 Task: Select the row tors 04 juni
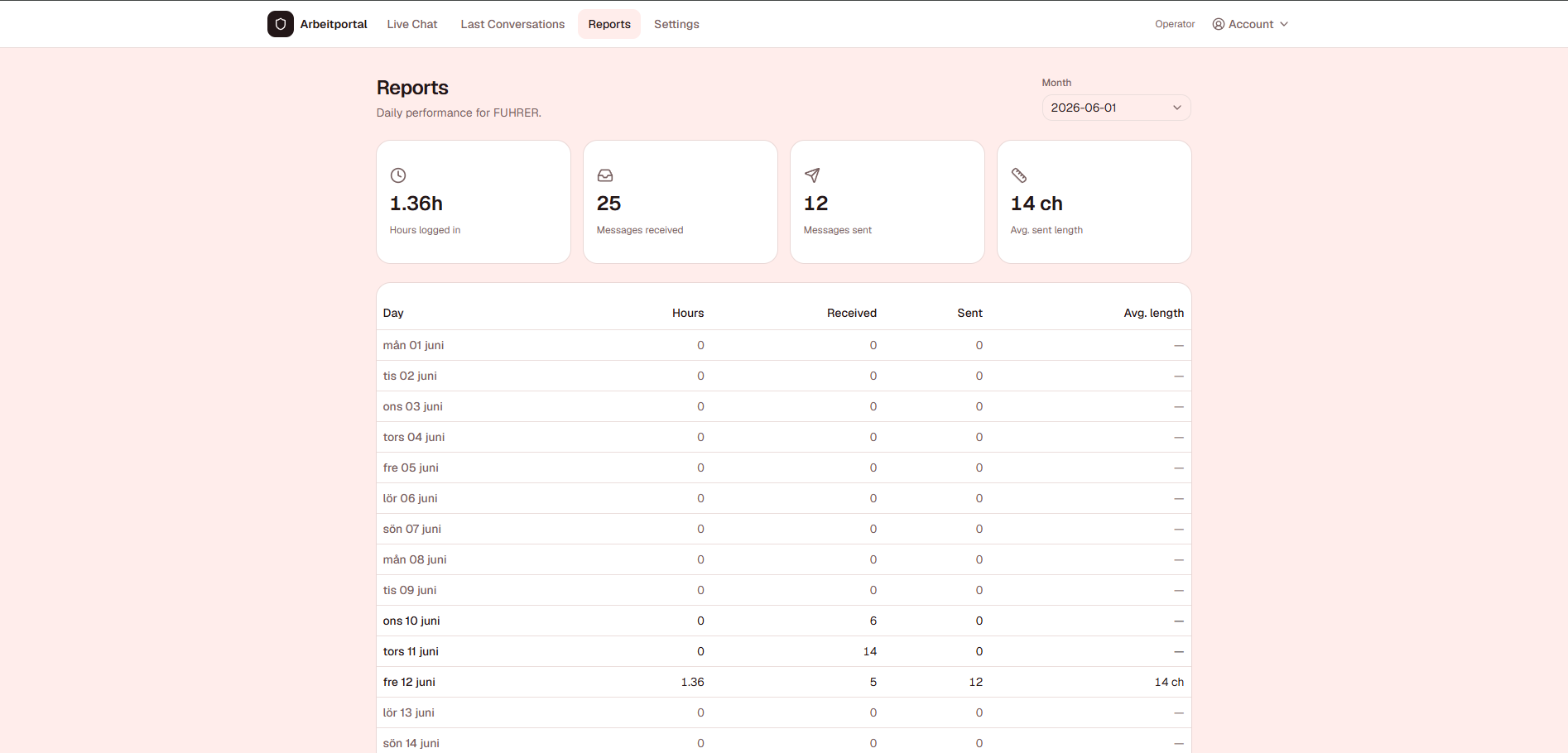point(784,437)
